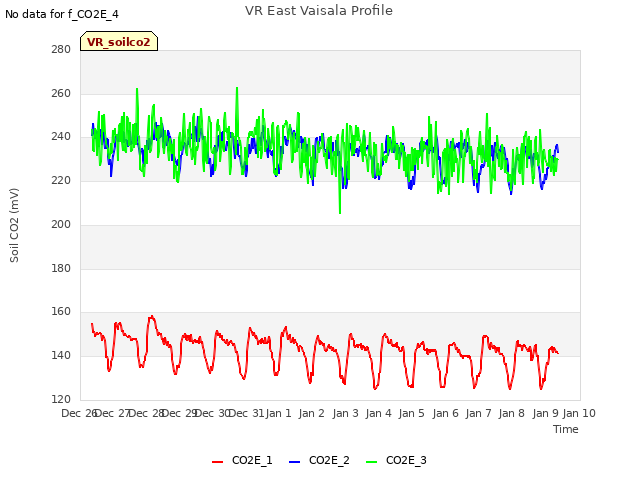Click the red CO2E_1 peak near Dec 28
The height and width of the screenshot is (480, 640).
tap(151, 316)
